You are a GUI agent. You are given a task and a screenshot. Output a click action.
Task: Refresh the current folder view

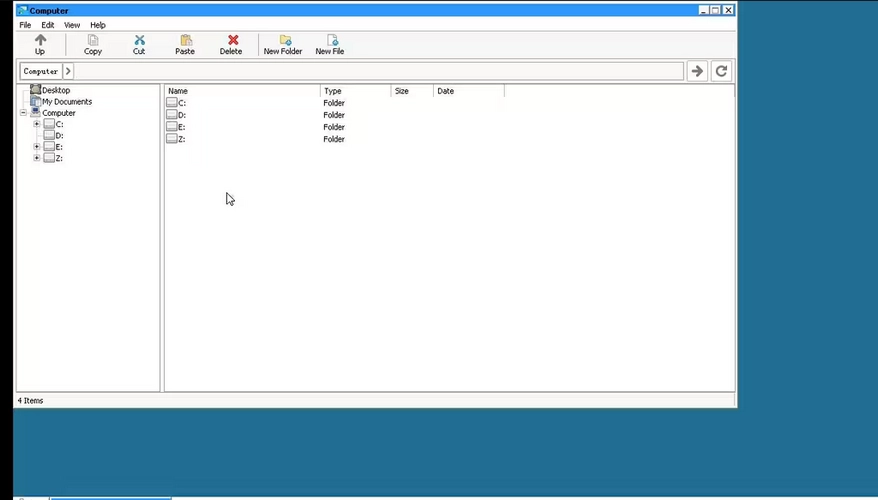point(721,71)
